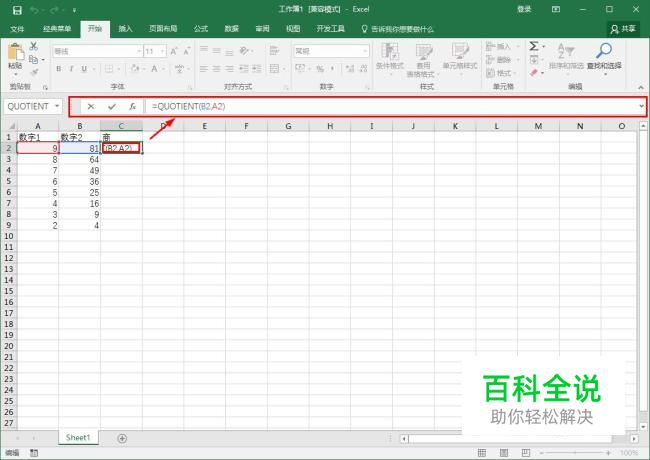Open the 数据 Data tab
The width and height of the screenshot is (650, 460).
pos(231,29)
